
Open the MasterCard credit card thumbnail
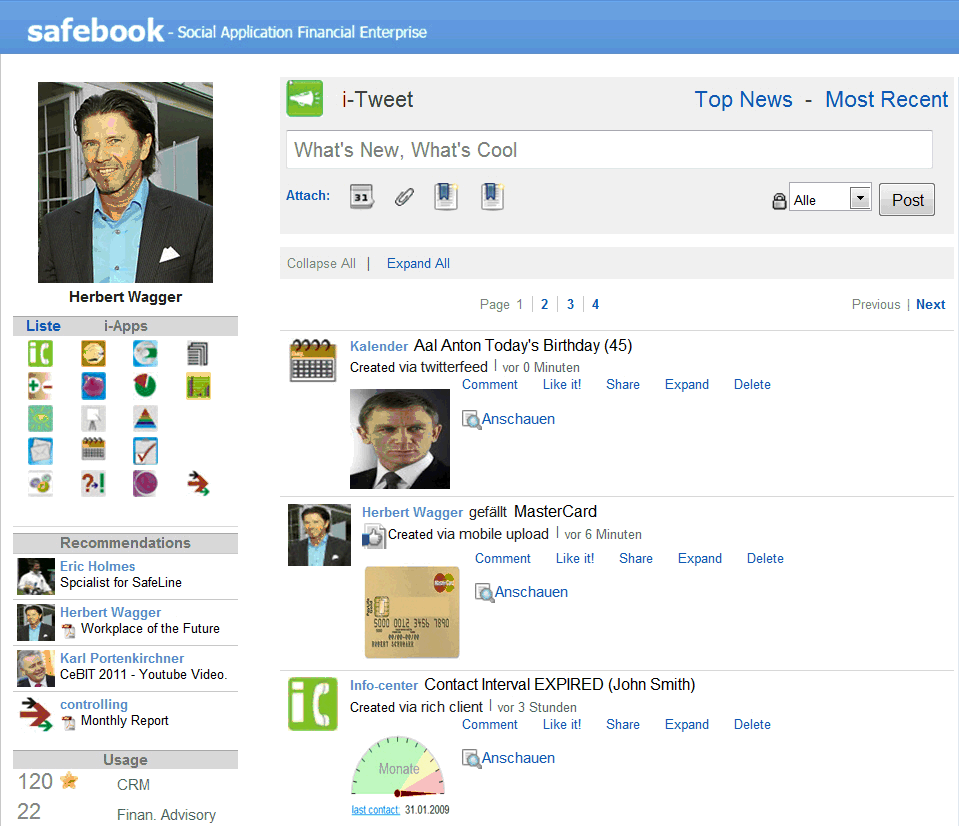(x=412, y=612)
